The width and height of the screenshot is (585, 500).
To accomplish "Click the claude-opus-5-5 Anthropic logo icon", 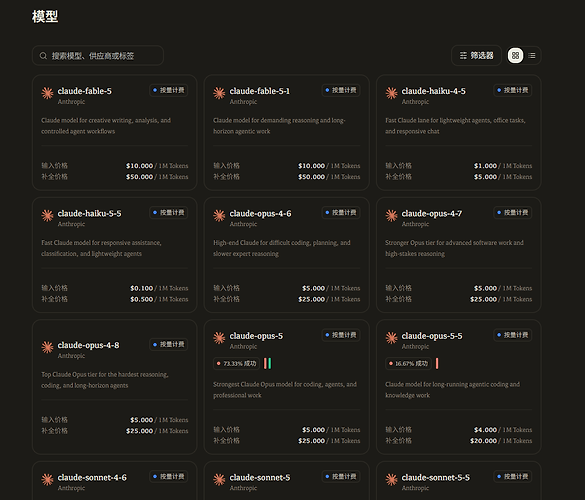I will (x=391, y=338).
